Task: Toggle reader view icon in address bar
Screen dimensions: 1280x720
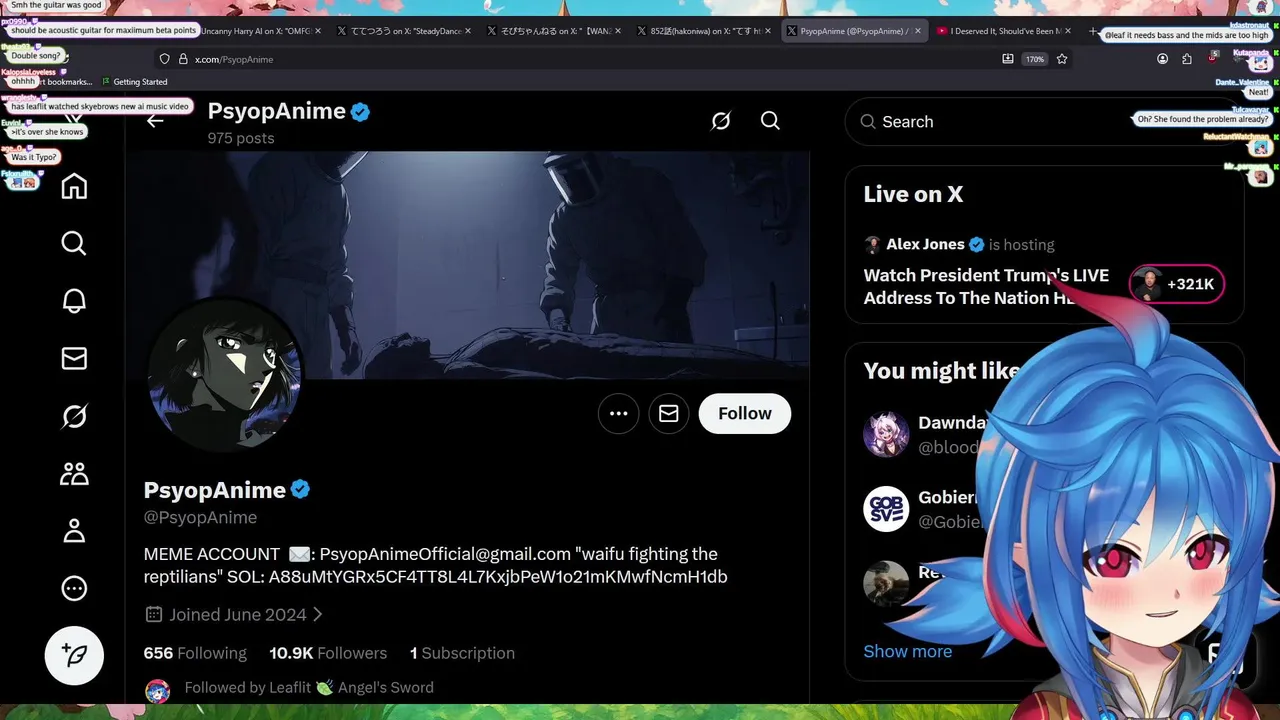Action: 1007,59
